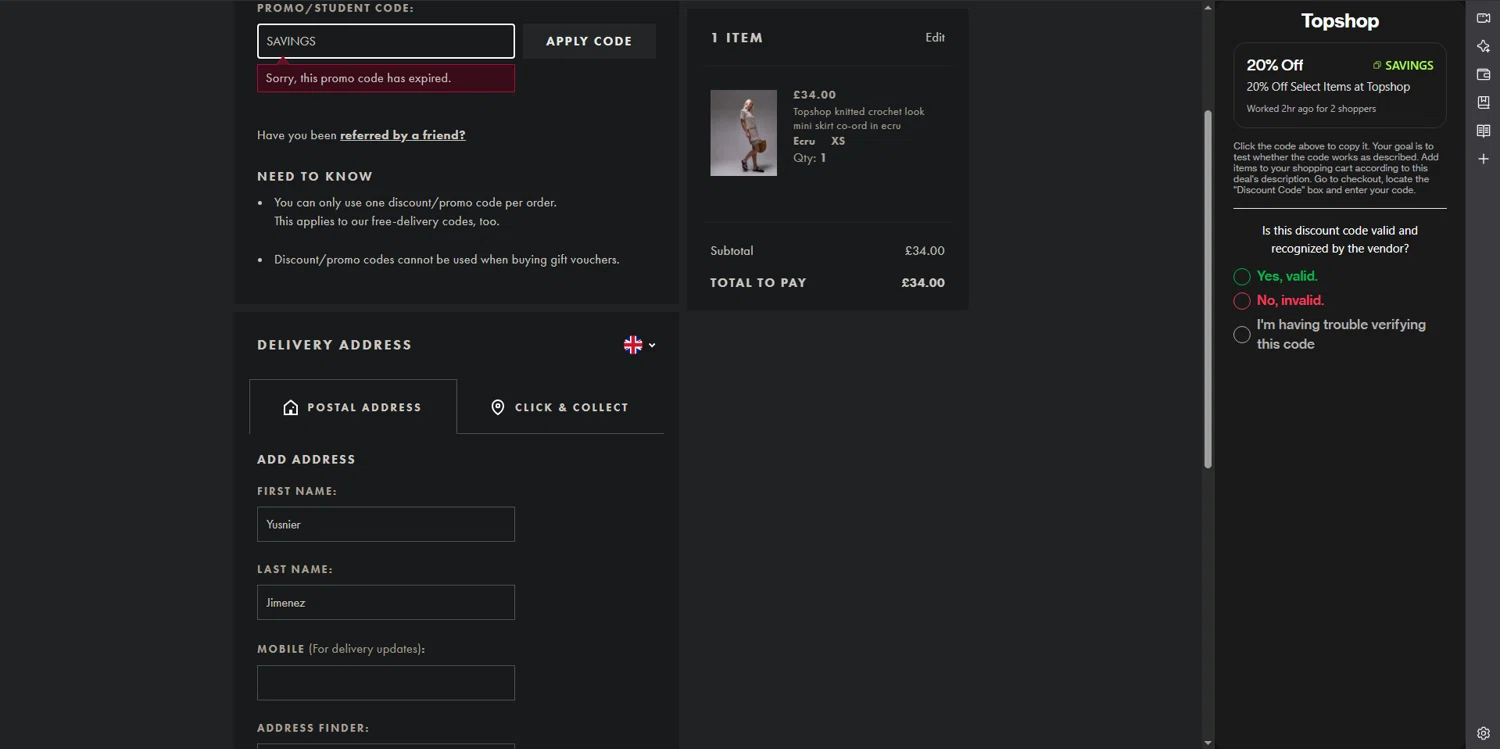Screen dimensions: 1500x749
Task: Add a sidebar tool with the plus icon
Action: [x=1483, y=159]
